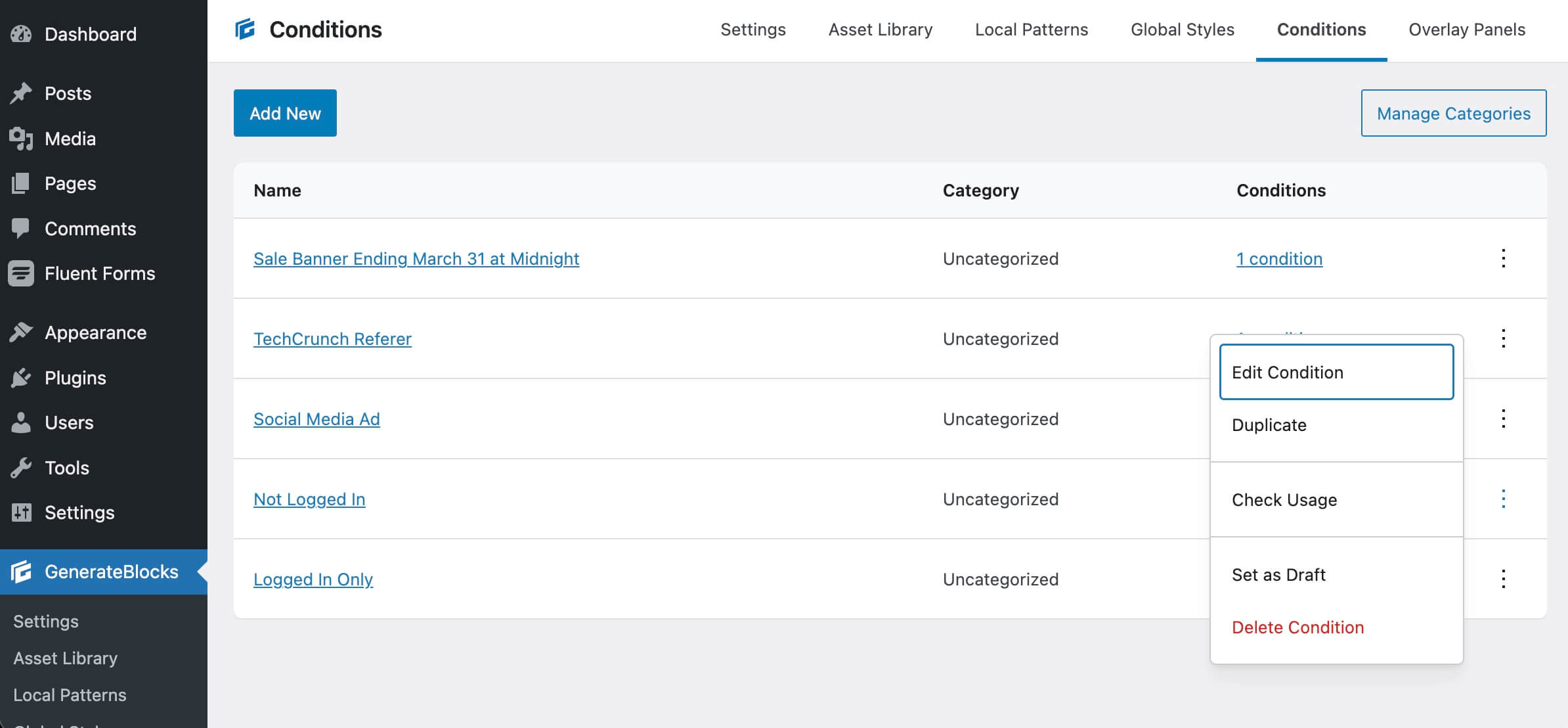The width and height of the screenshot is (1568, 728).
Task: Toggle the Not Logged In options menu
Action: click(1503, 499)
